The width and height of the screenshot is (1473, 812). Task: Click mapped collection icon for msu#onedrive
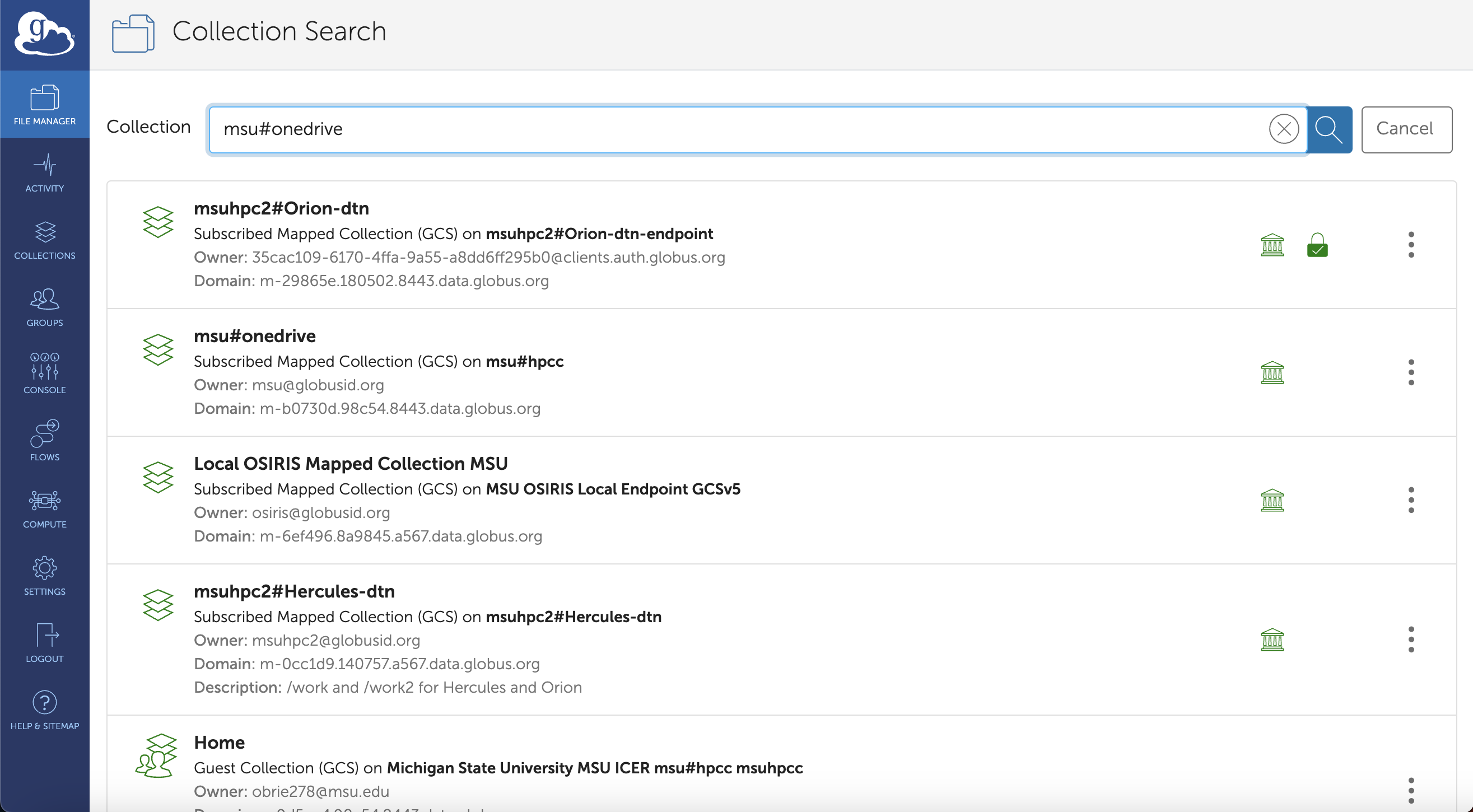point(158,349)
